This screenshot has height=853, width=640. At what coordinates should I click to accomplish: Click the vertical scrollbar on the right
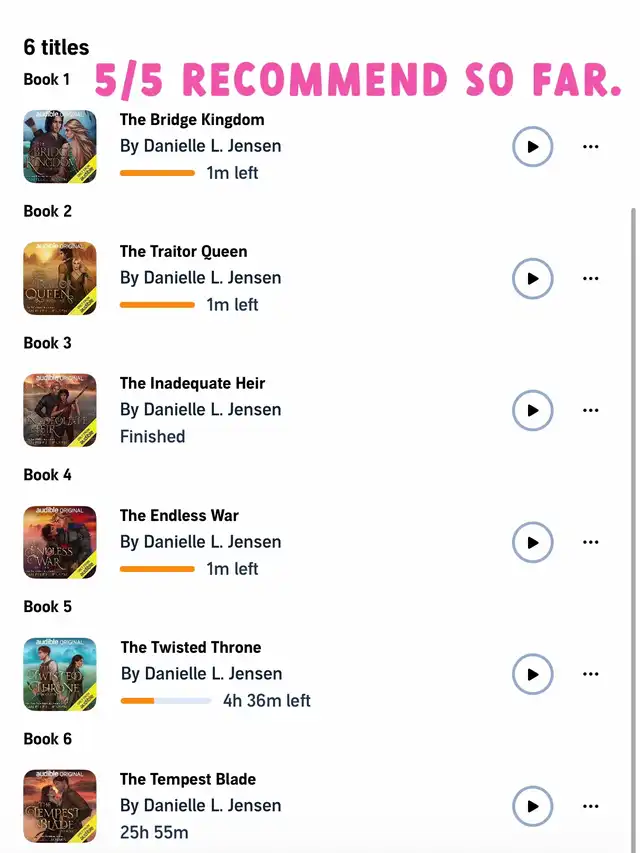coord(632,522)
